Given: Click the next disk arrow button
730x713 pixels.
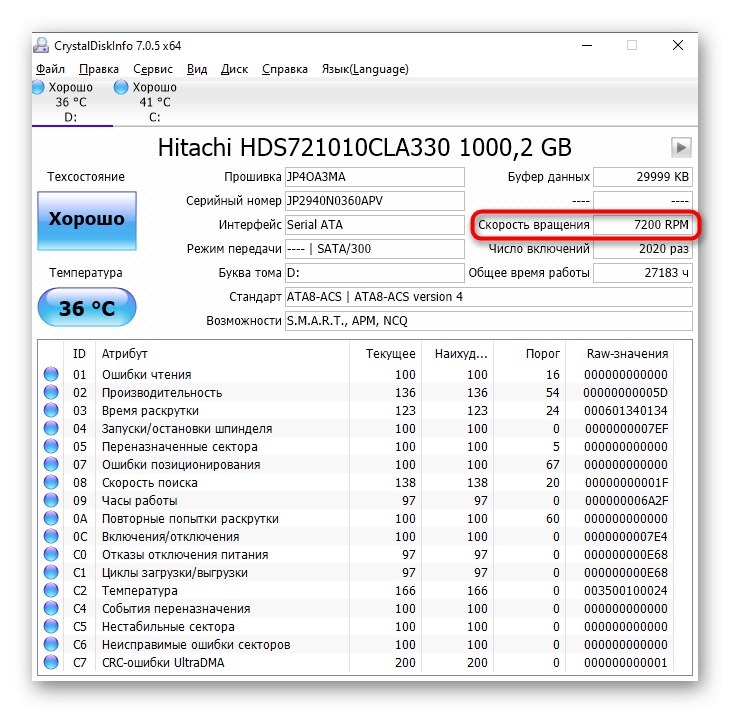Looking at the screenshot, I should click(x=681, y=148).
